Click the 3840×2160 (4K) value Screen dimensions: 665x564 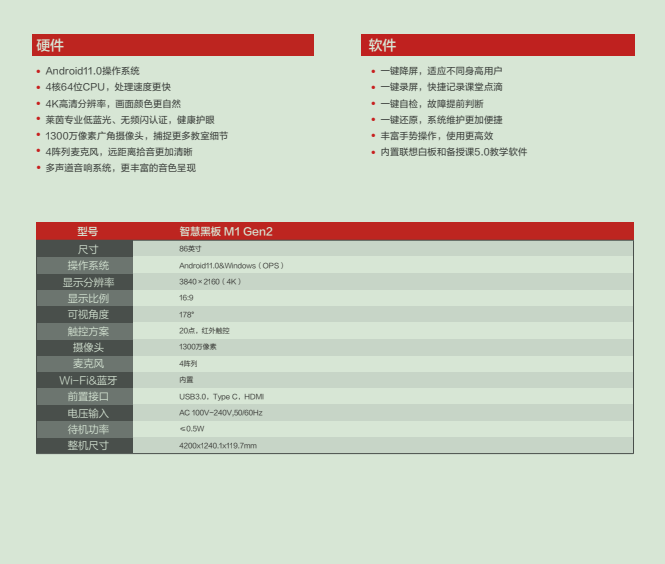click(x=210, y=282)
